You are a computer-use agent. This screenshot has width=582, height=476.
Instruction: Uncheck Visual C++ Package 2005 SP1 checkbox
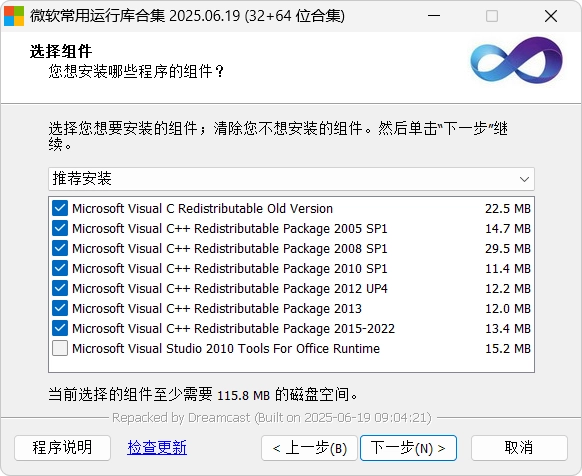pyautogui.click(x=60, y=228)
